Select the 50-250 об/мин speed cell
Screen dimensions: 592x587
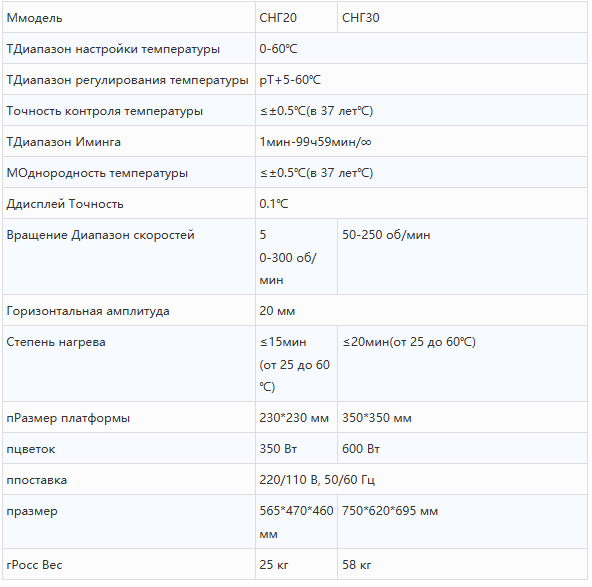[x=462, y=257]
